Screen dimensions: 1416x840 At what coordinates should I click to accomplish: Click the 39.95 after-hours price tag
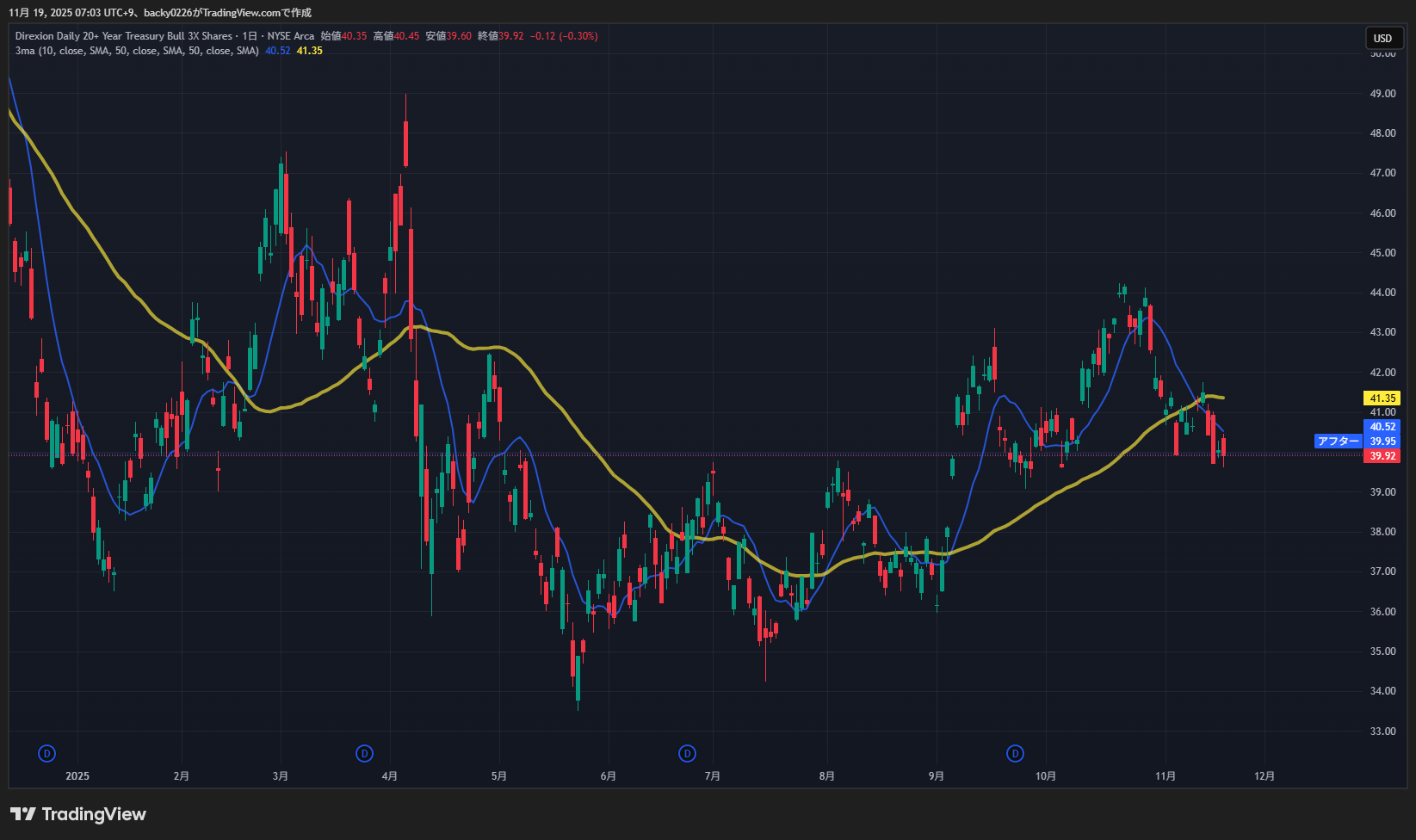(x=1382, y=442)
